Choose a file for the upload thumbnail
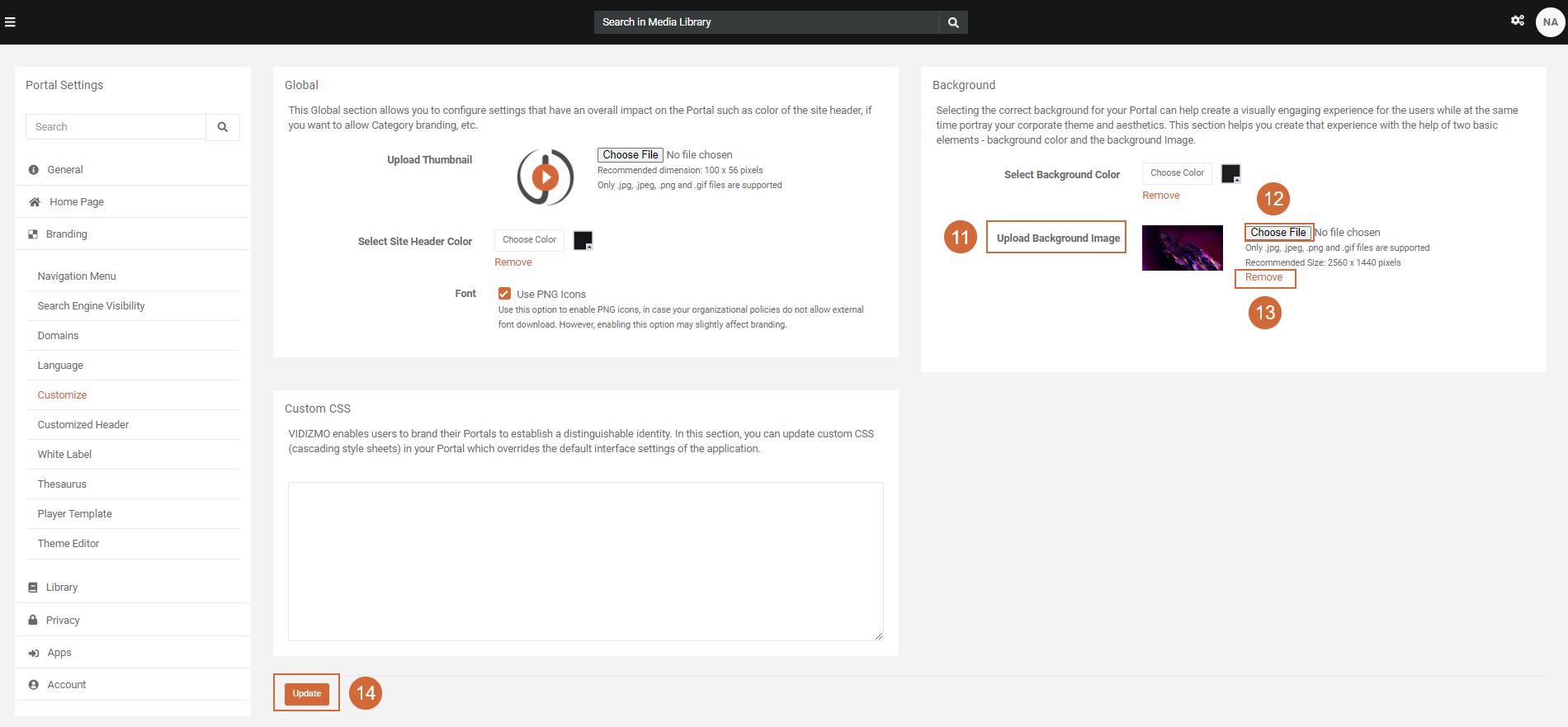The image size is (1568, 727). point(631,155)
